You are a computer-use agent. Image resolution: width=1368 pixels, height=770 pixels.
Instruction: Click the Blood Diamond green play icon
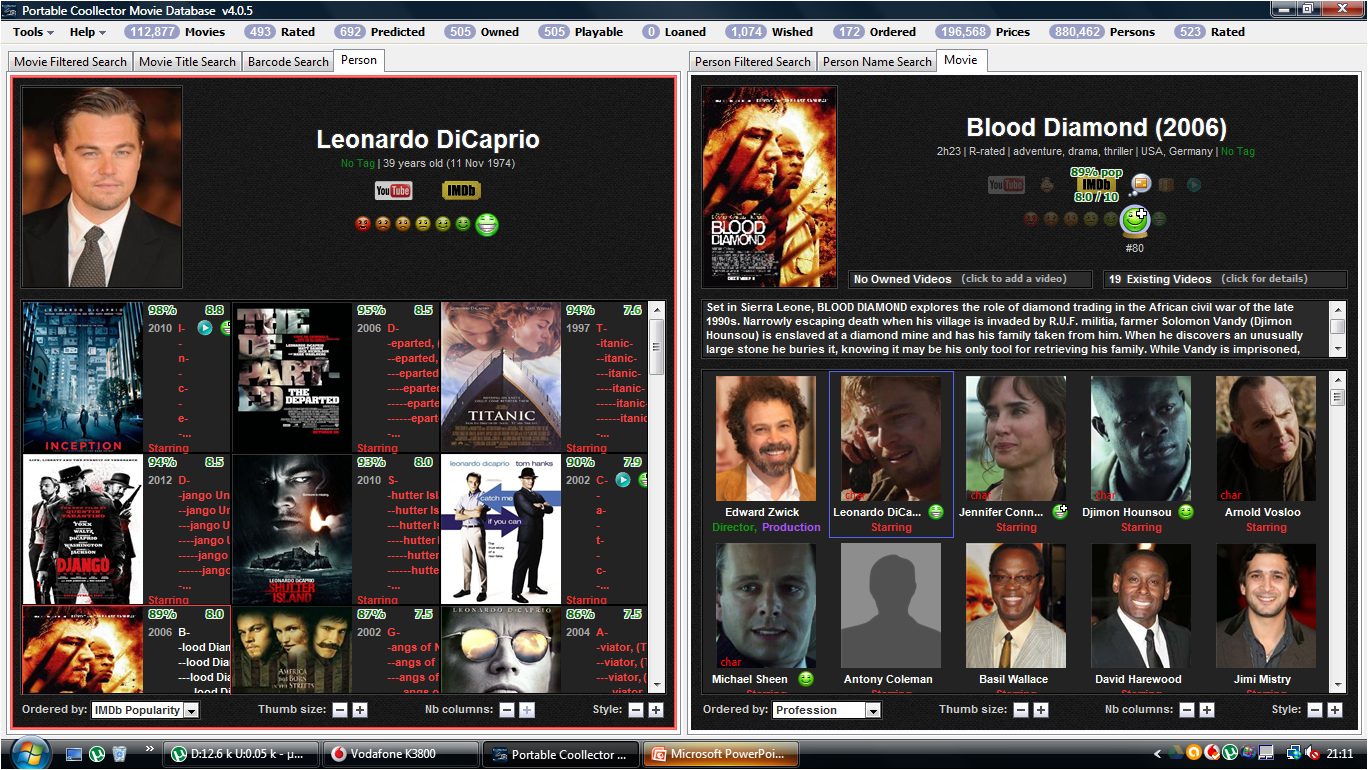tap(1193, 184)
